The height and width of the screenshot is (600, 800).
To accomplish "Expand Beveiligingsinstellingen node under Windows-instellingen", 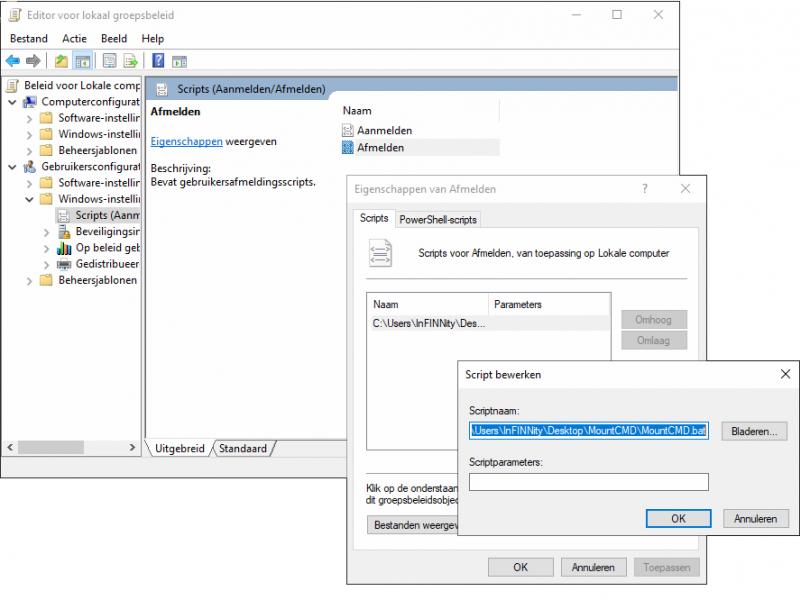I will click(46, 232).
